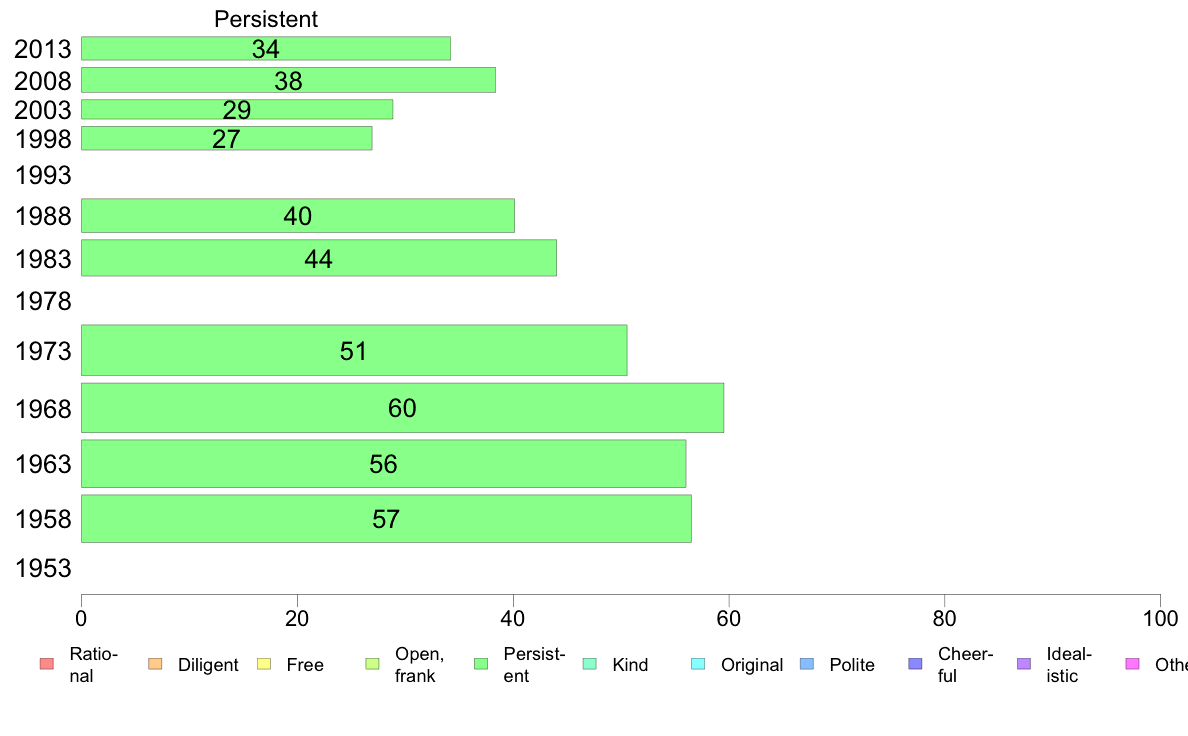Viewport: 1188px width, 736px height.
Task: Click the Persistent chart title
Action: (x=266, y=19)
